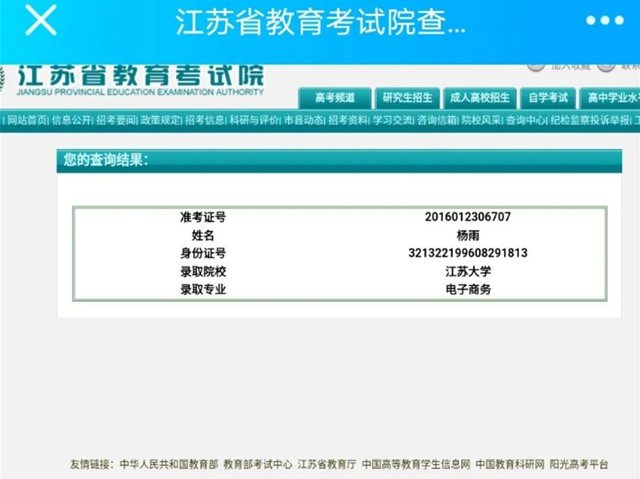The height and width of the screenshot is (479, 640).
Task: Open the 高中学业水平 tab
Action: tap(612, 98)
